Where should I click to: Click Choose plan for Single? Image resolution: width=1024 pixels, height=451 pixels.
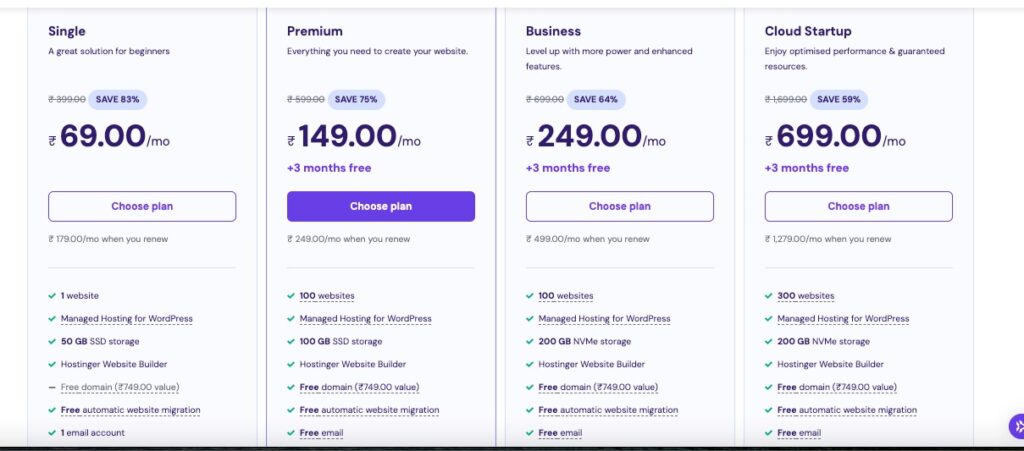142,206
